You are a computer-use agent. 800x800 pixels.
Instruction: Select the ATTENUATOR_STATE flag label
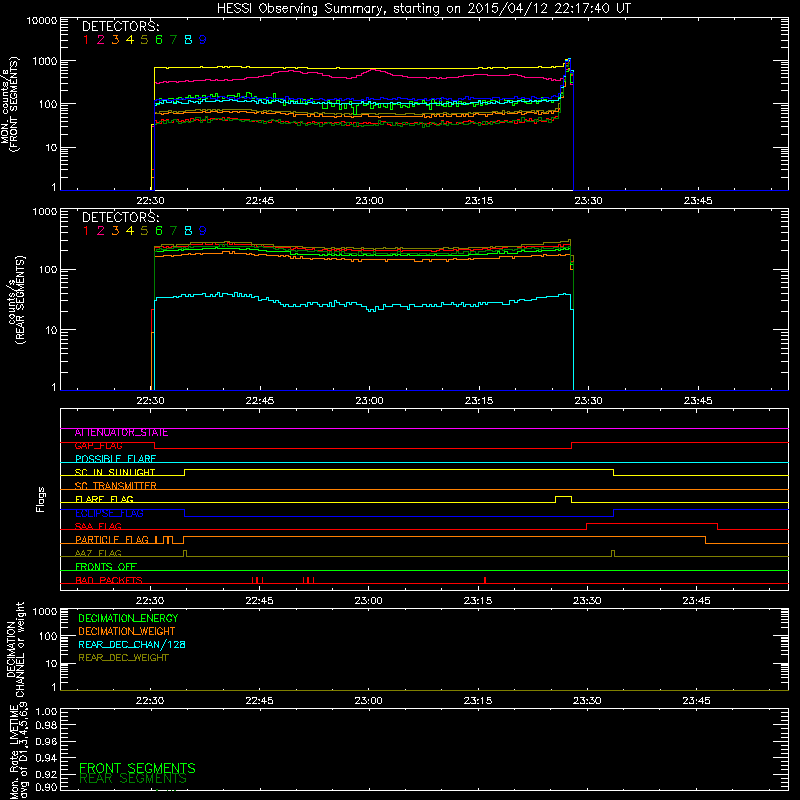121,433
